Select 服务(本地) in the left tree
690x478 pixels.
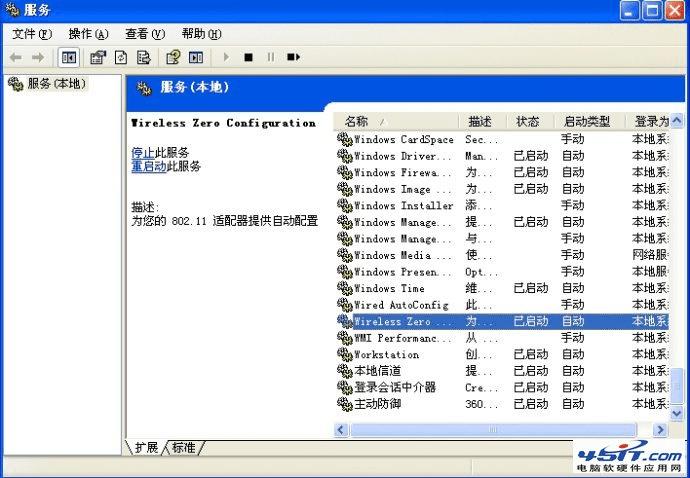click(48, 84)
